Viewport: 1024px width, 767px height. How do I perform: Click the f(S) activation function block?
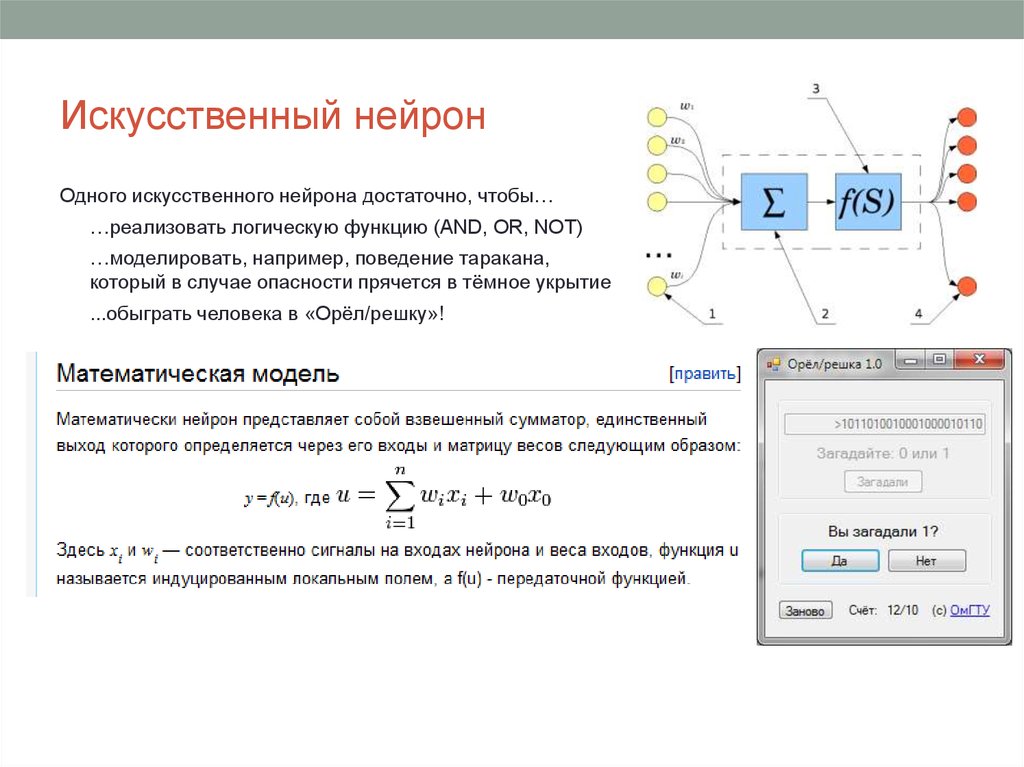(x=867, y=201)
